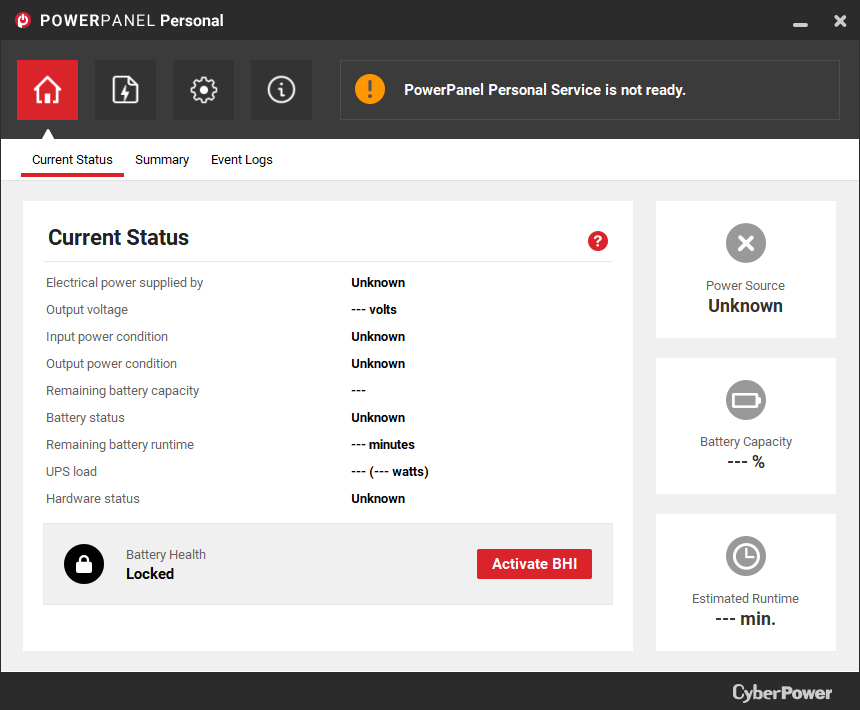860x710 pixels.
Task: Open the energy/power document icon
Action: (125, 90)
